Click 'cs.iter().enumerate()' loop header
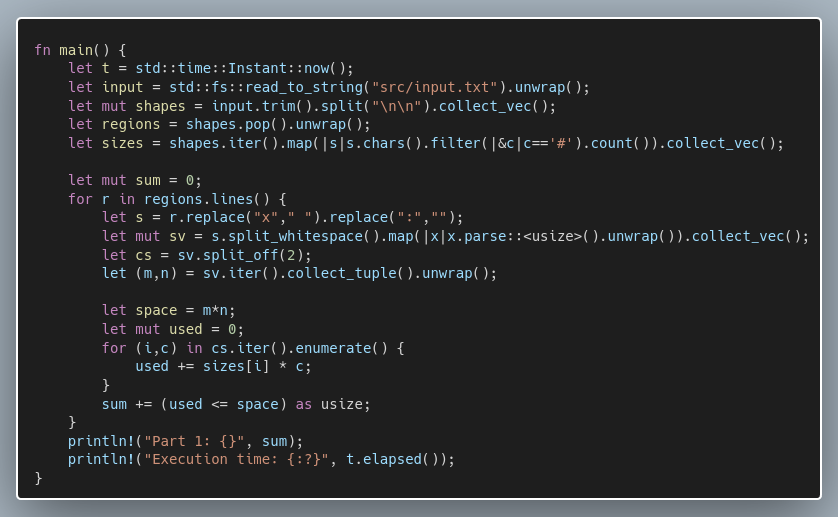This screenshot has height=517, width=838. pos(253,348)
